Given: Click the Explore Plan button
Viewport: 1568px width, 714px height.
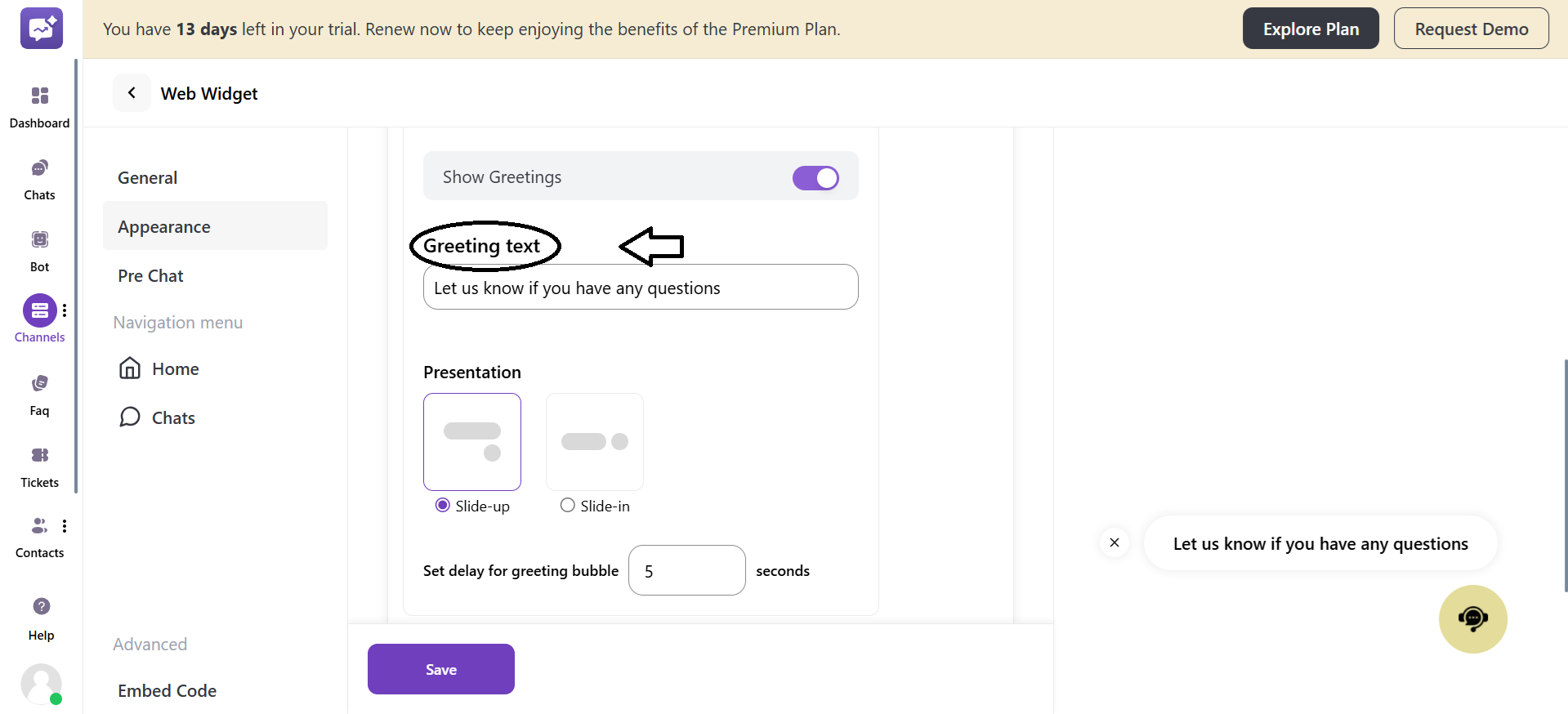Looking at the screenshot, I should click(x=1310, y=28).
